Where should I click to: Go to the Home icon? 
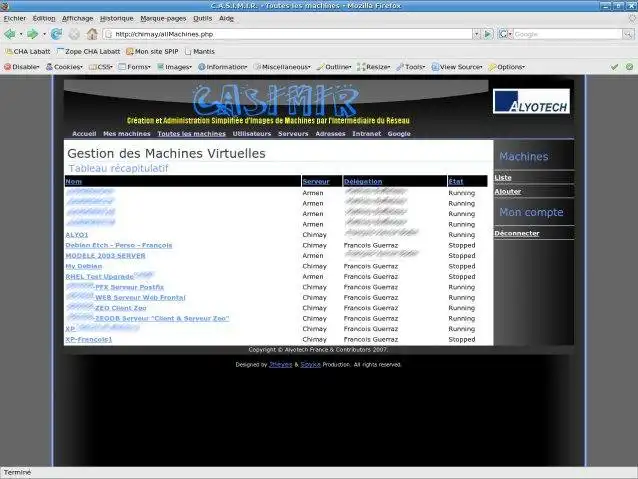coord(92,34)
